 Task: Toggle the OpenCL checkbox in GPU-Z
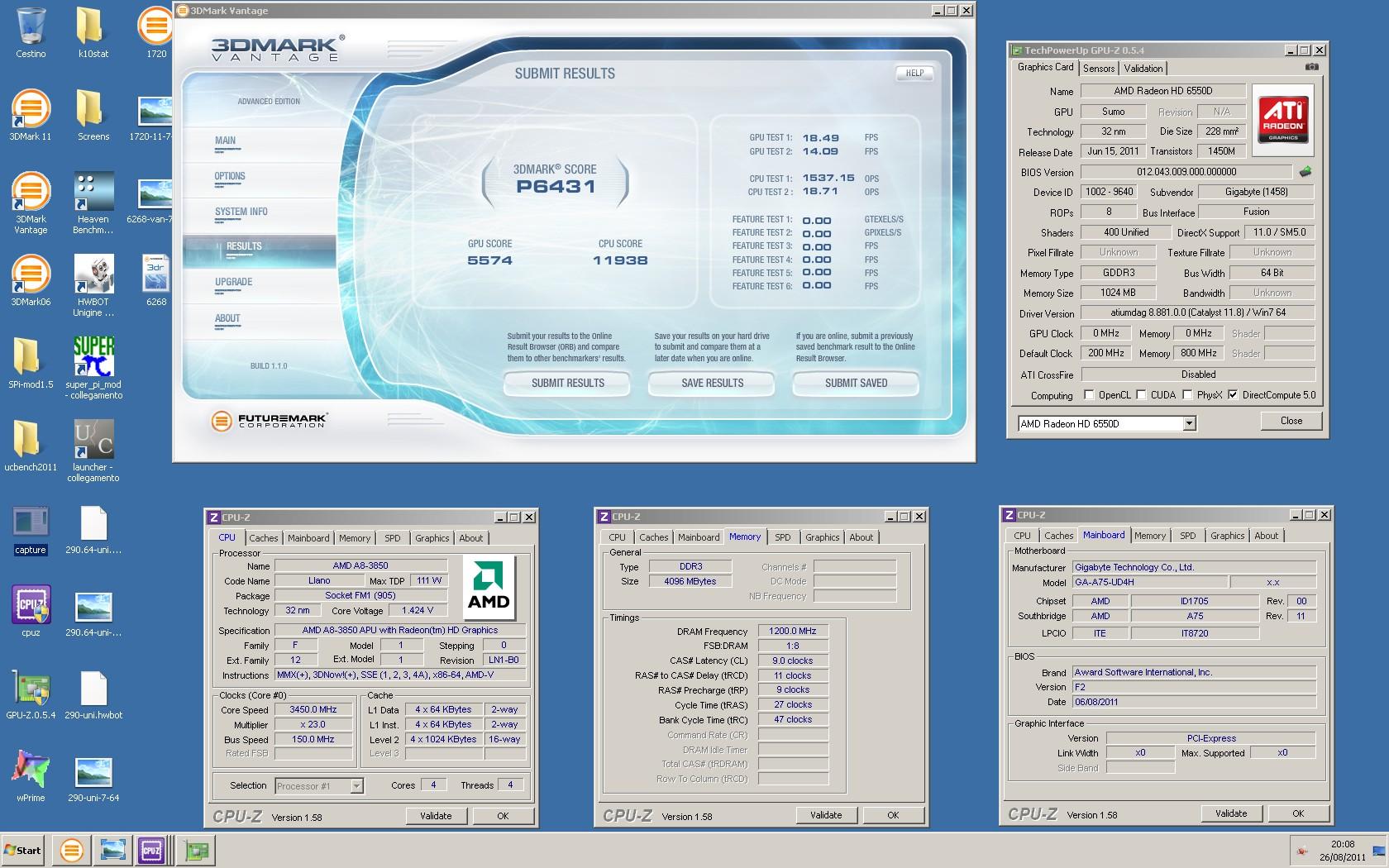(x=1089, y=395)
